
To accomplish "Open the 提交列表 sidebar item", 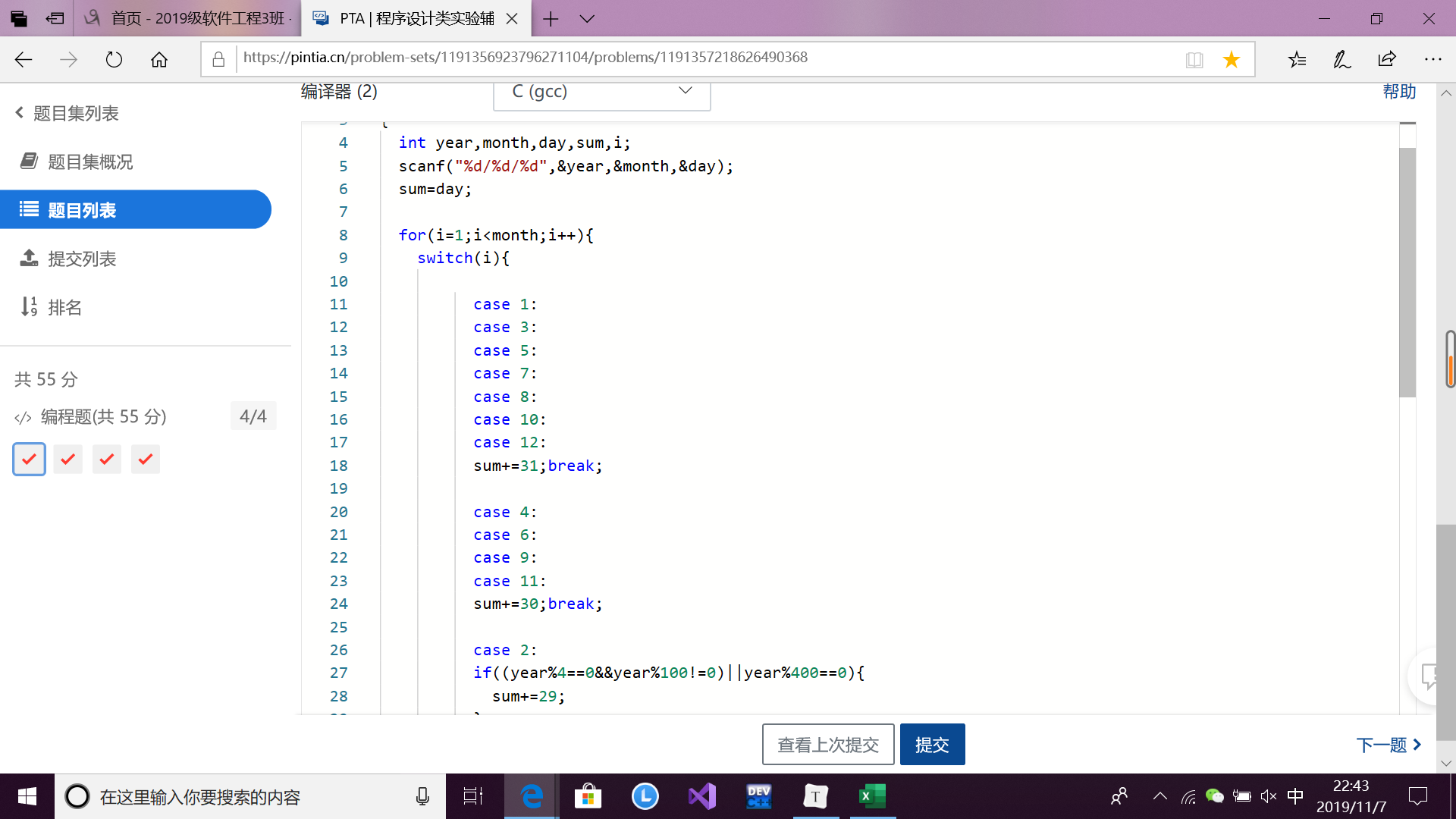I will click(82, 259).
